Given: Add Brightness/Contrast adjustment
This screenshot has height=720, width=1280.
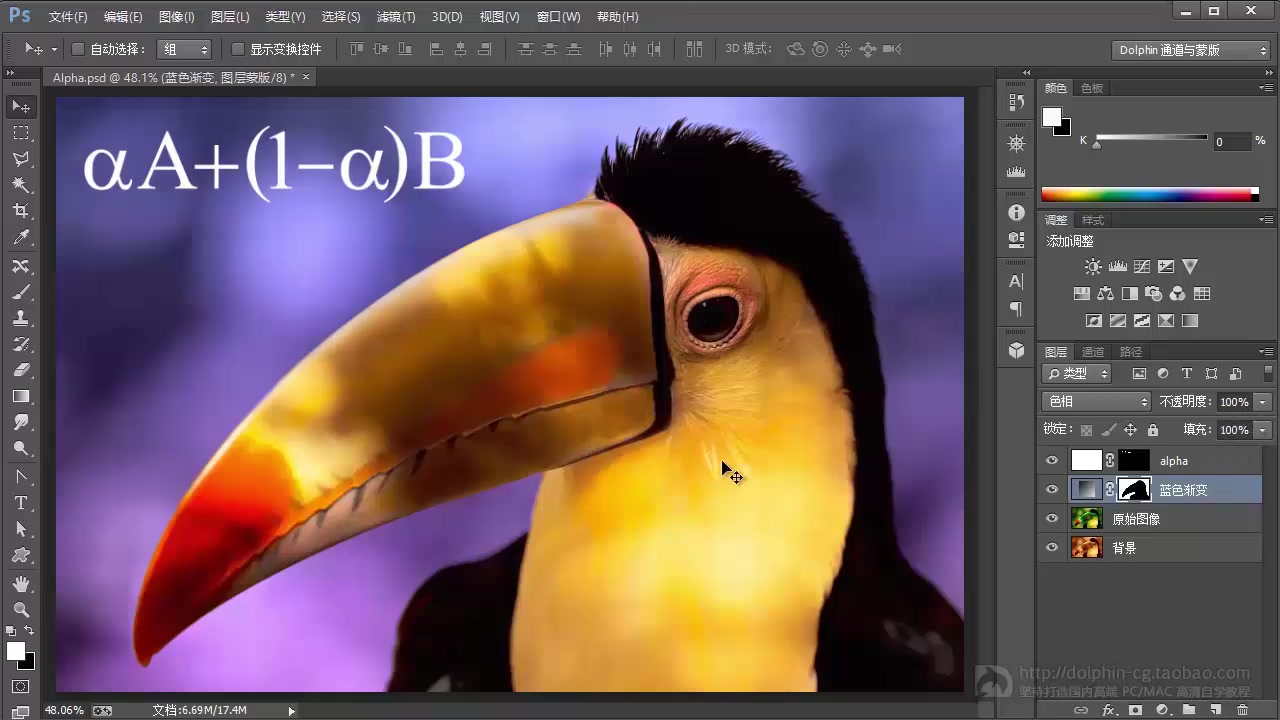Looking at the screenshot, I should [x=1093, y=267].
